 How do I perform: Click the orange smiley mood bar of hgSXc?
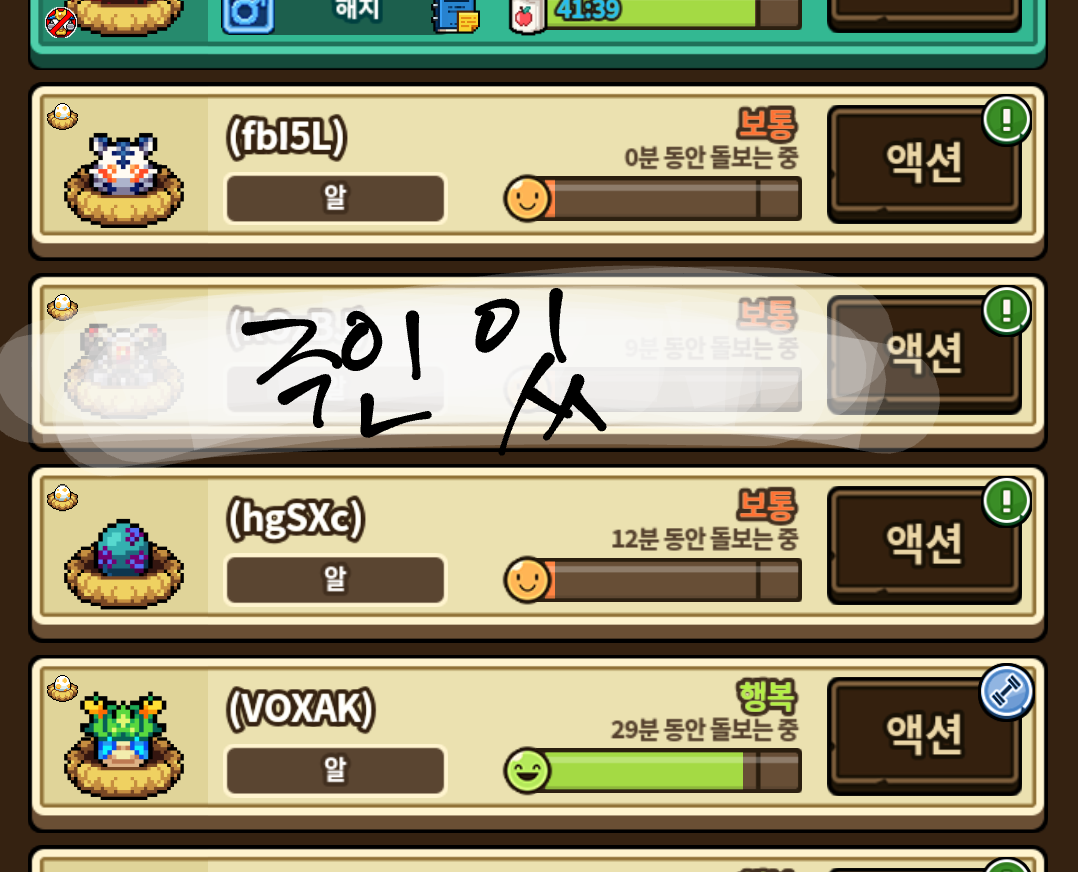[652, 580]
